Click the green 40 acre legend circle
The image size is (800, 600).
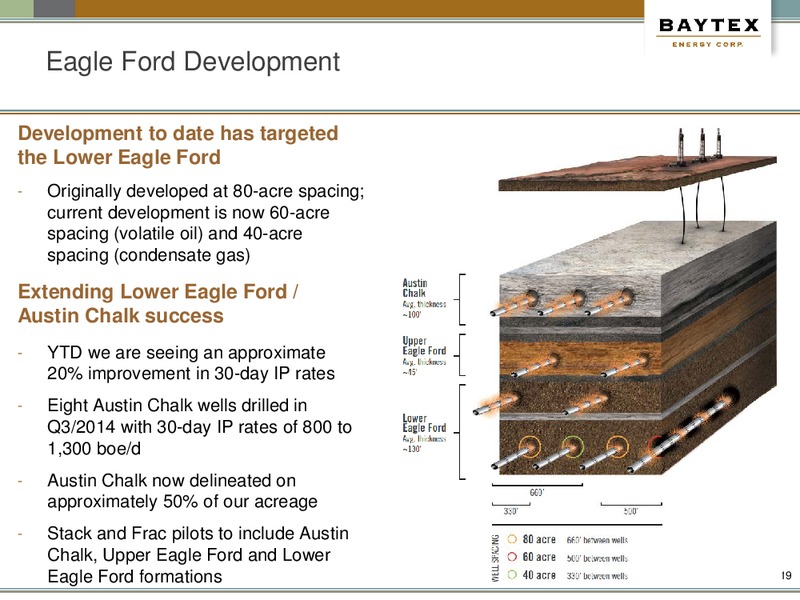512,575
